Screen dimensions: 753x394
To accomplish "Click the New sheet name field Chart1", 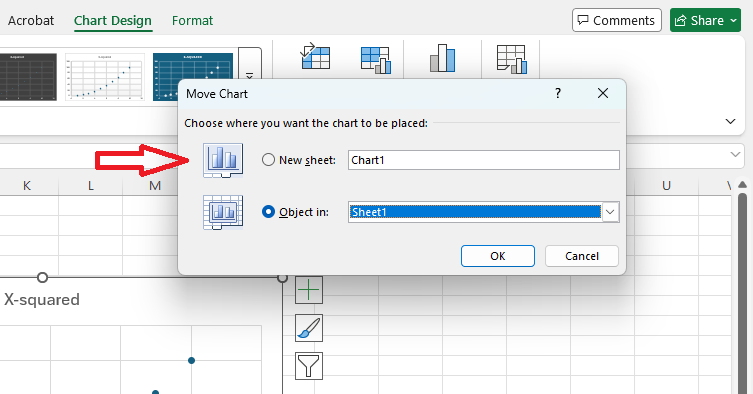I will (484, 160).
